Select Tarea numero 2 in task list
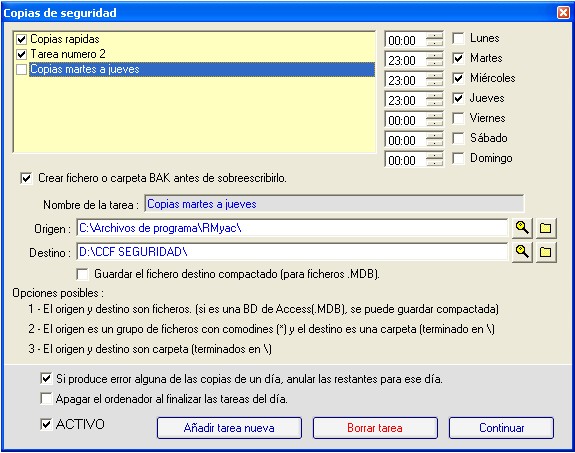 68,54
